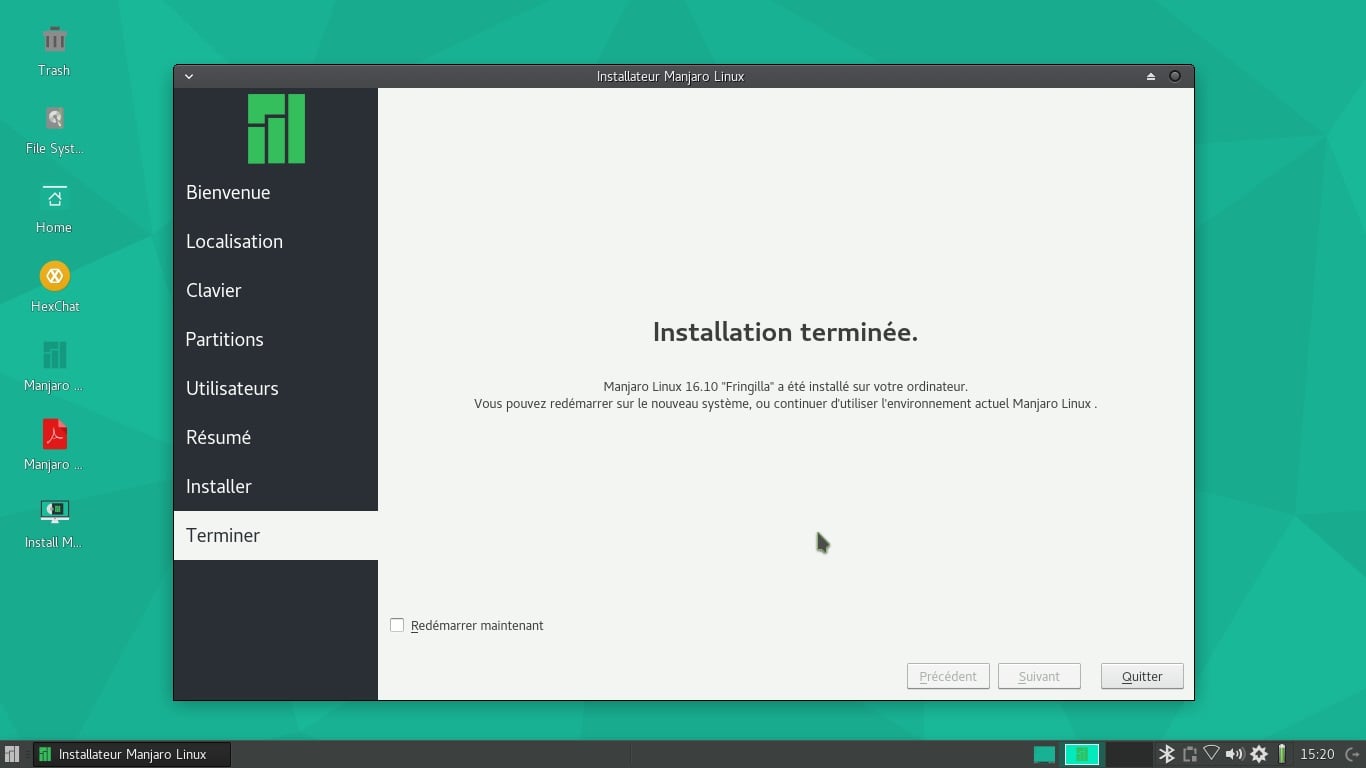This screenshot has height=768, width=1366.
Task: Select the Bienvenue step in sidebar
Action: (276, 192)
